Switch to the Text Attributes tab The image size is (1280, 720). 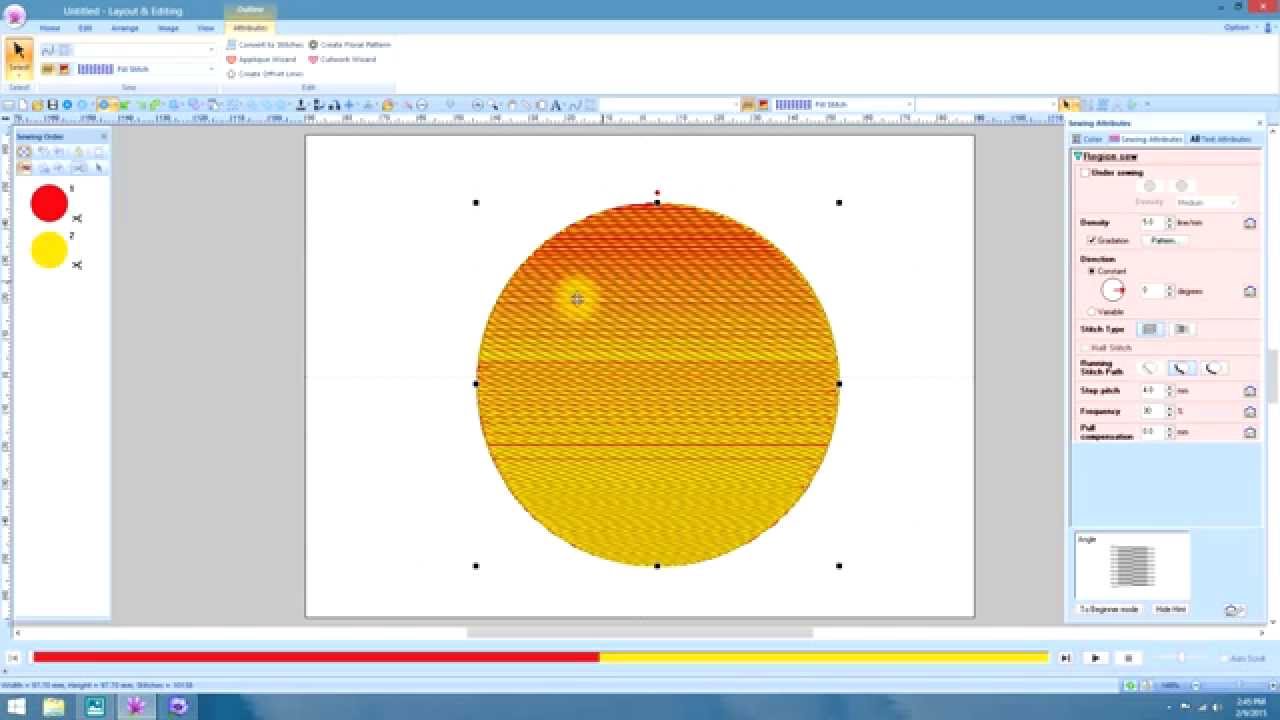[1220, 139]
